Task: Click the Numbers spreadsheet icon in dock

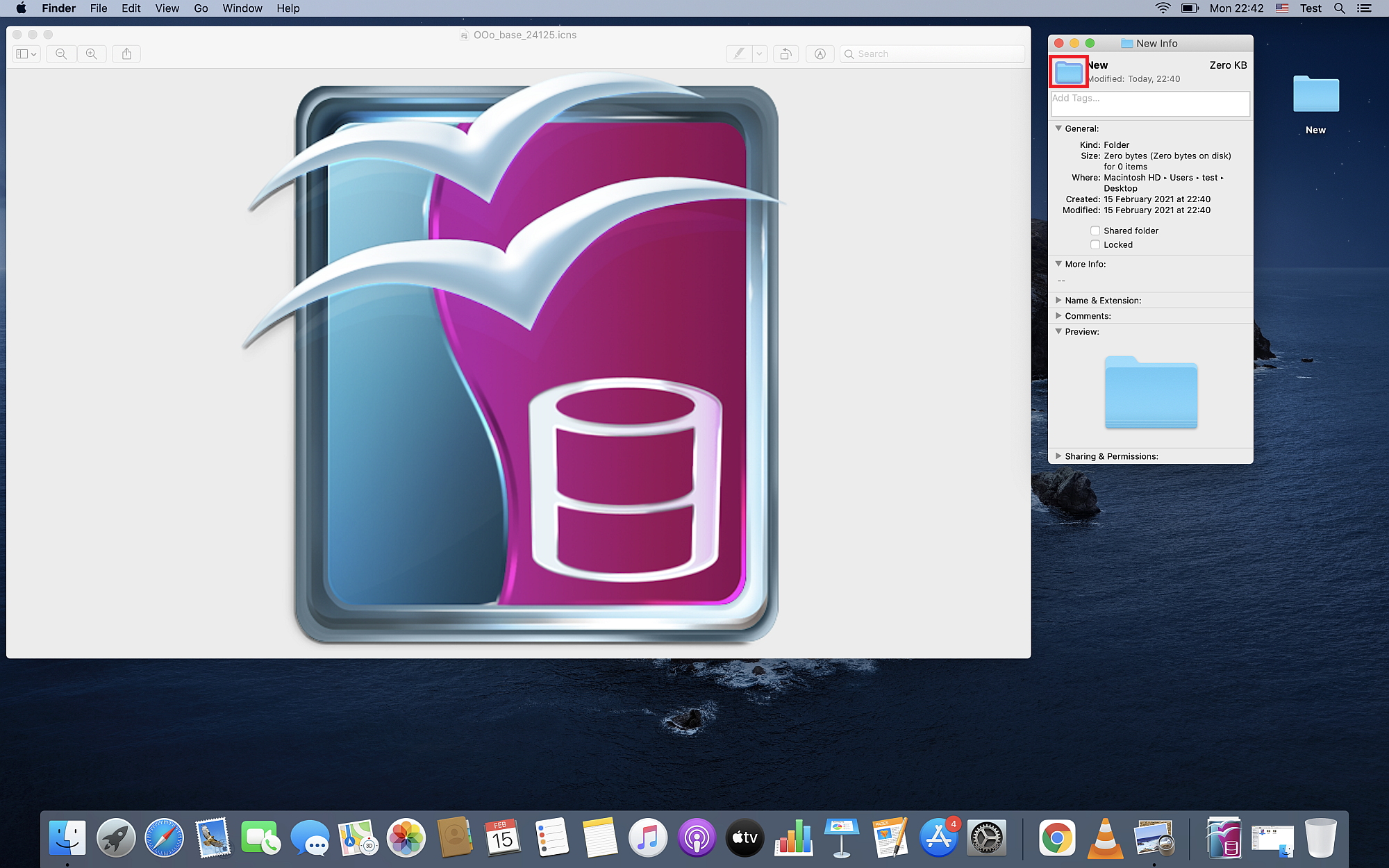Action: click(793, 838)
